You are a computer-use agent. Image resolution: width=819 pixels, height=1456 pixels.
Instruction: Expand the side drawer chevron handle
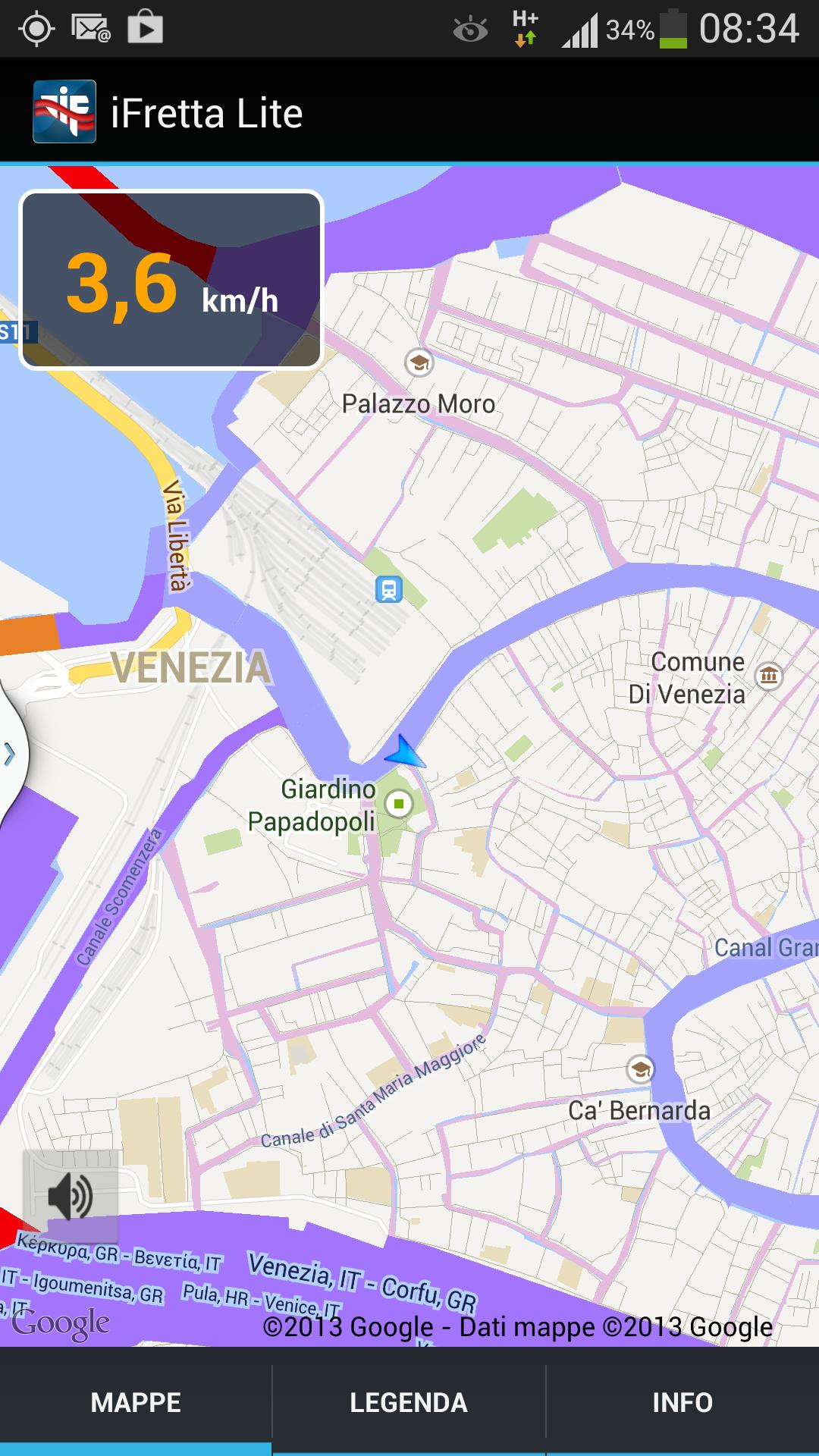click(x=10, y=755)
